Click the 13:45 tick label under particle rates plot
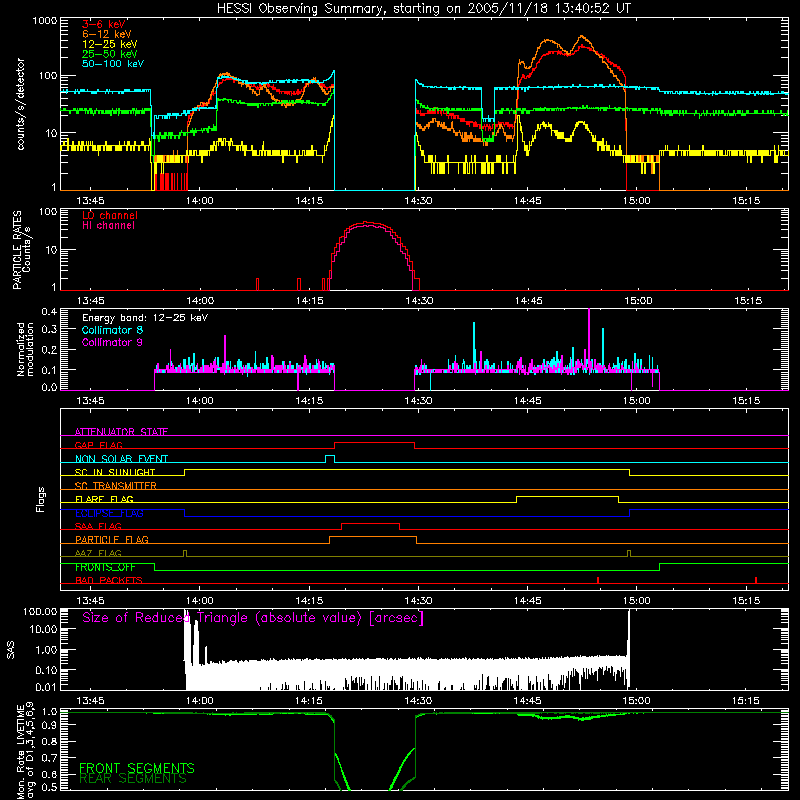This screenshot has height=800, width=800. [x=90, y=301]
